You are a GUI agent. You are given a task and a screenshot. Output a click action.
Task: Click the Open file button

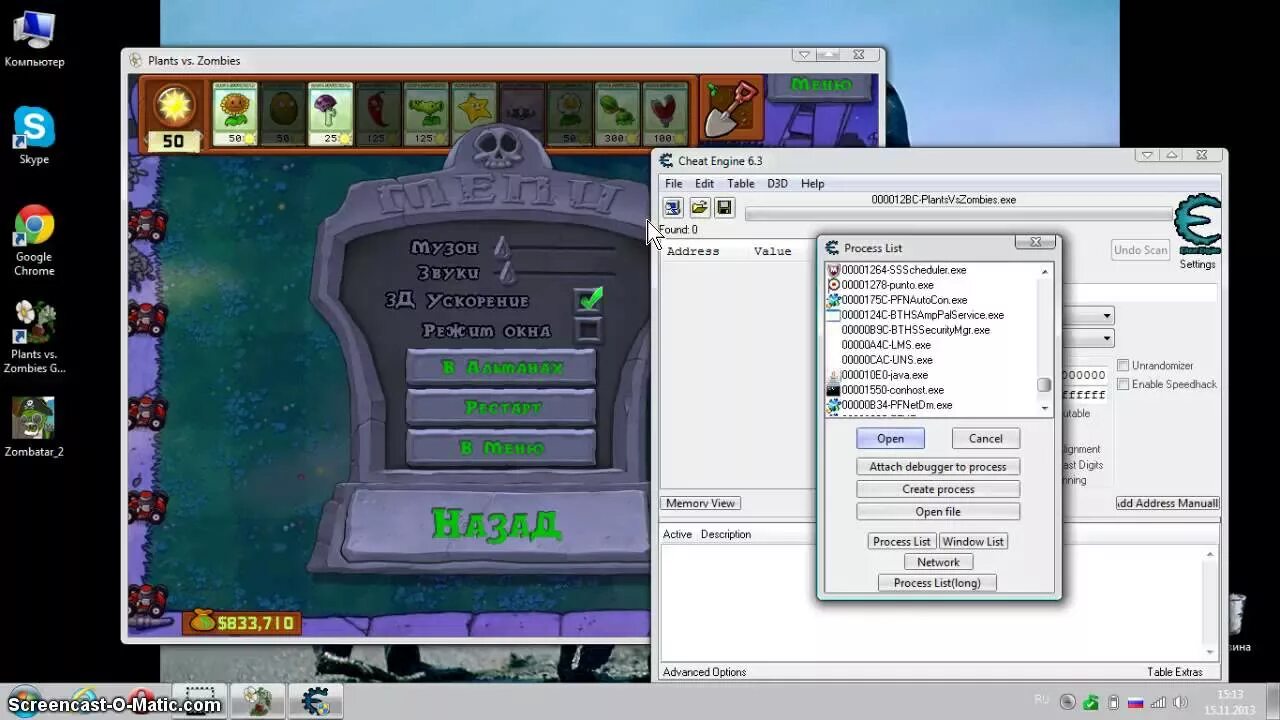(938, 511)
